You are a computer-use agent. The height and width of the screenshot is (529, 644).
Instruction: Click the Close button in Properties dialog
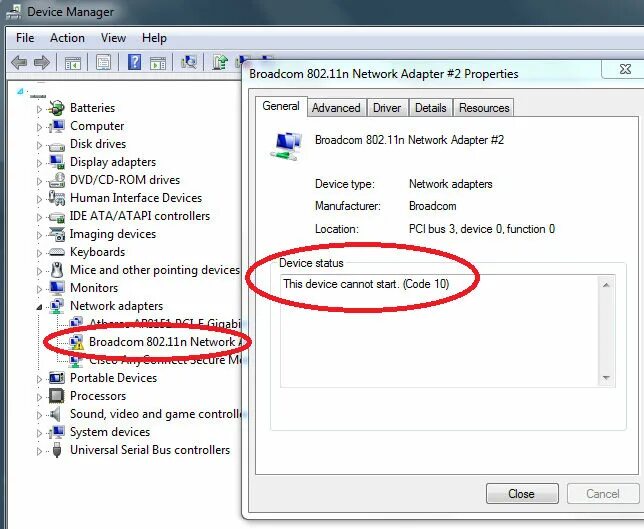(522, 493)
